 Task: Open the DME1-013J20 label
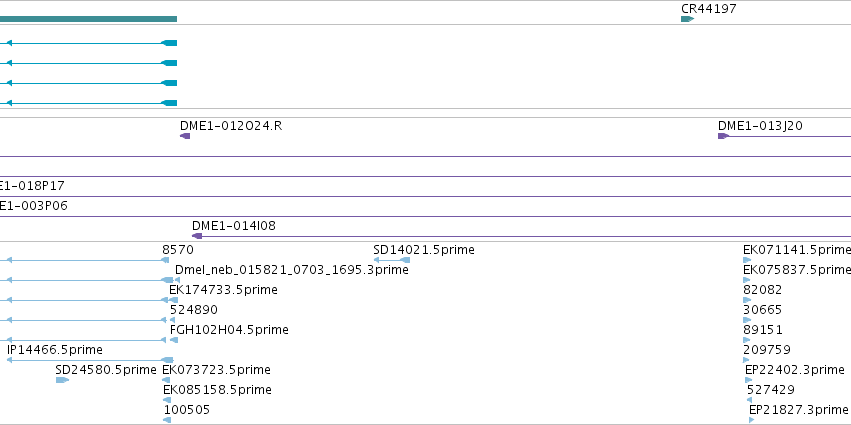pyautogui.click(x=760, y=126)
